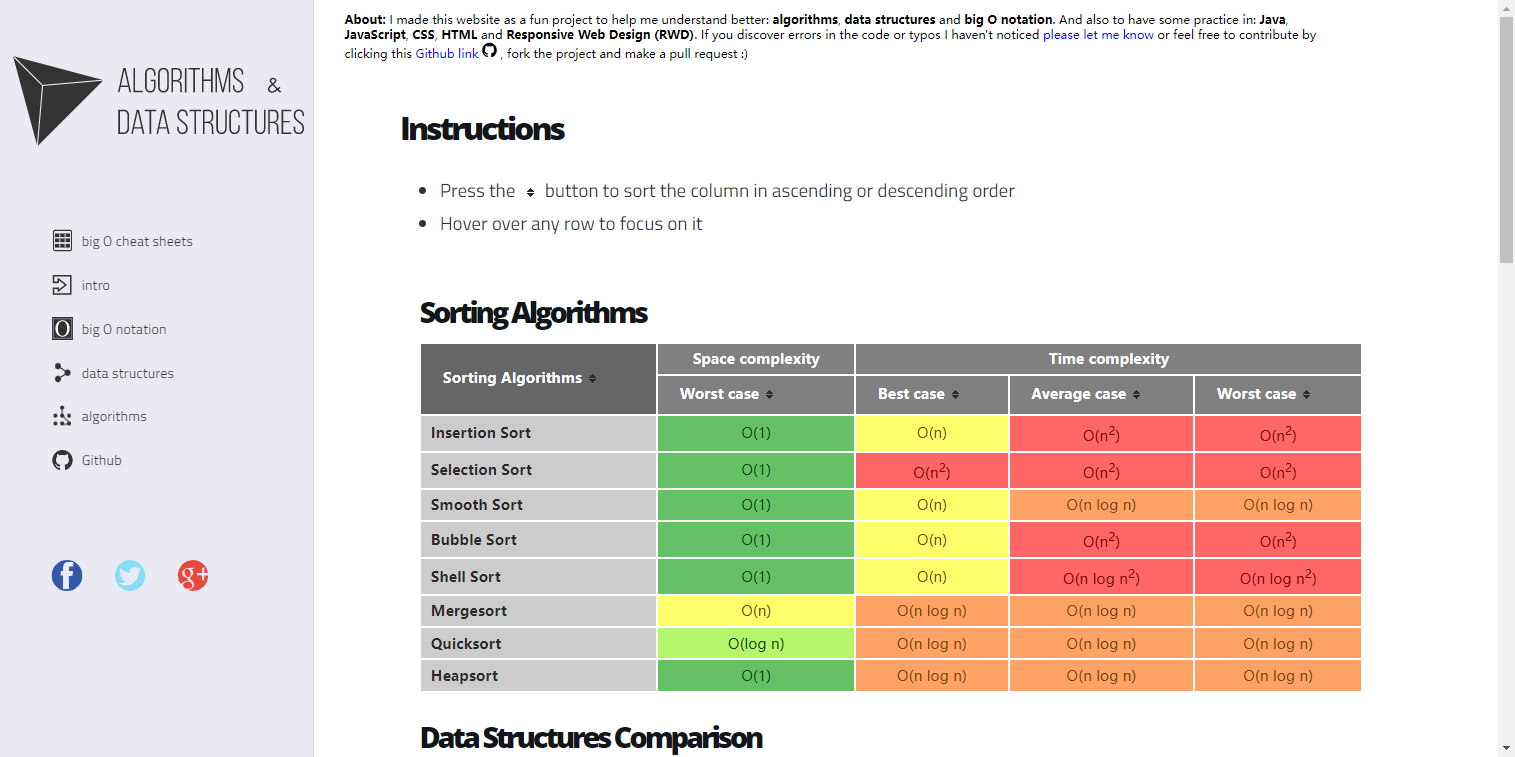Click the page vertical scrollbar thumb
Image resolution: width=1515 pixels, height=757 pixels.
point(1506,140)
